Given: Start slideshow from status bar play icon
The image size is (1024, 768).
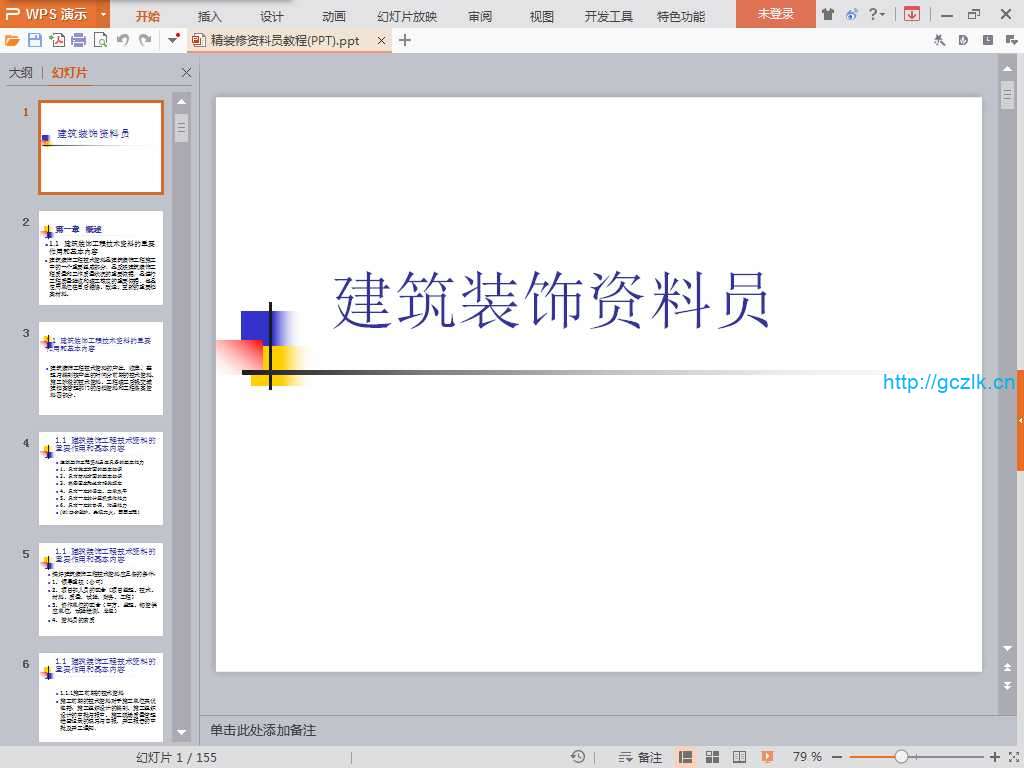Looking at the screenshot, I should click(767, 757).
